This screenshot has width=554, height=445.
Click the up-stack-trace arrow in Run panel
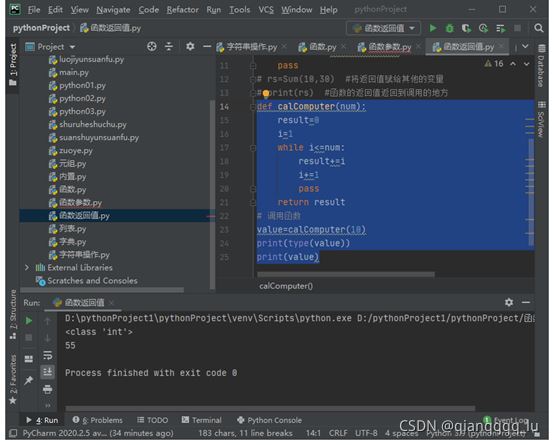click(47, 321)
